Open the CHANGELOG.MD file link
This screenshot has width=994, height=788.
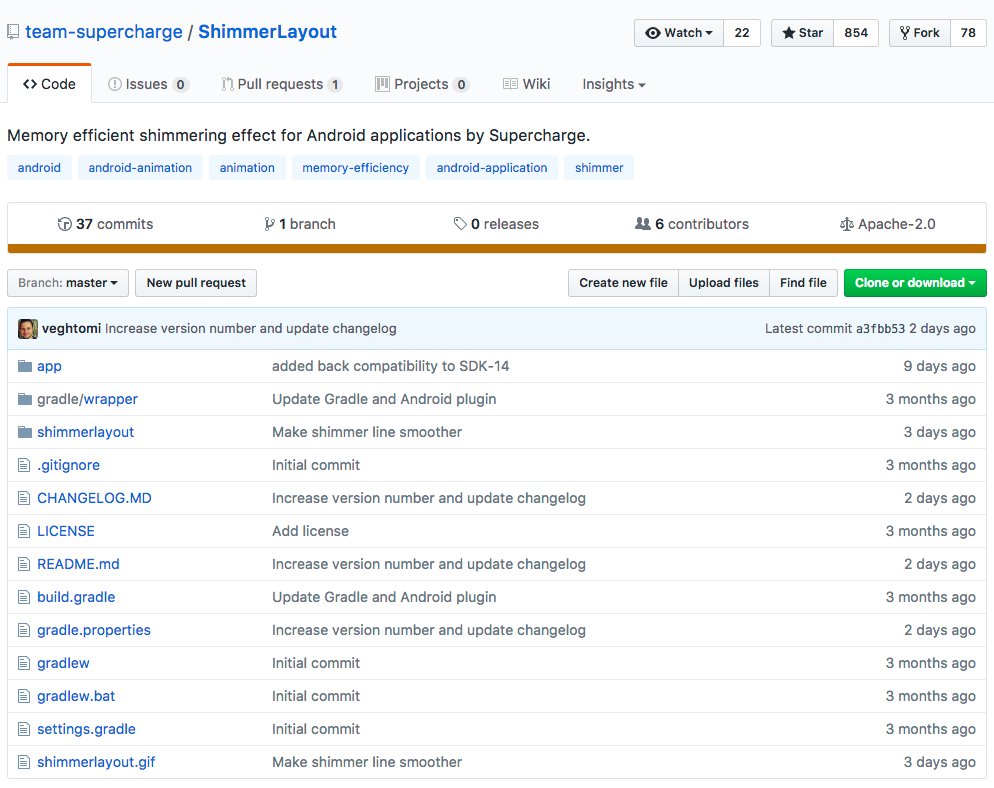[x=94, y=498]
